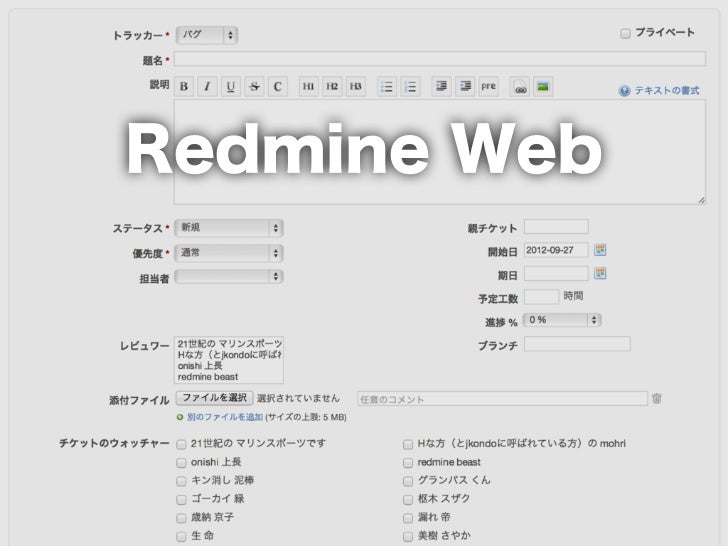Check watcher 美樹 さやか
Screen dimensions: 728x546
[408, 537]
